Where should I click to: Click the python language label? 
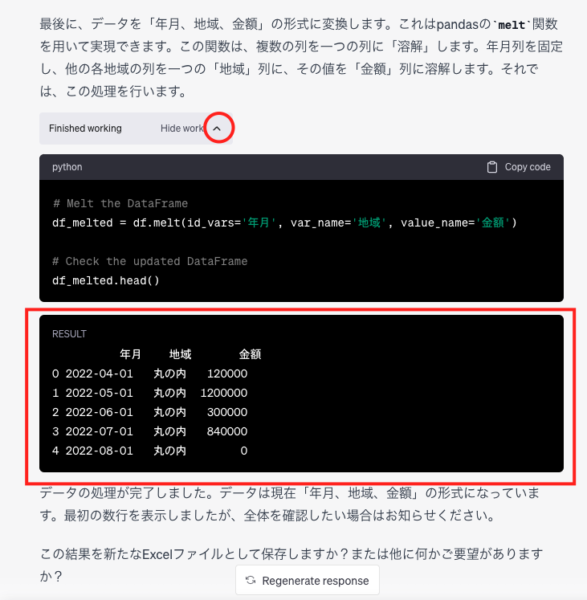67,167
